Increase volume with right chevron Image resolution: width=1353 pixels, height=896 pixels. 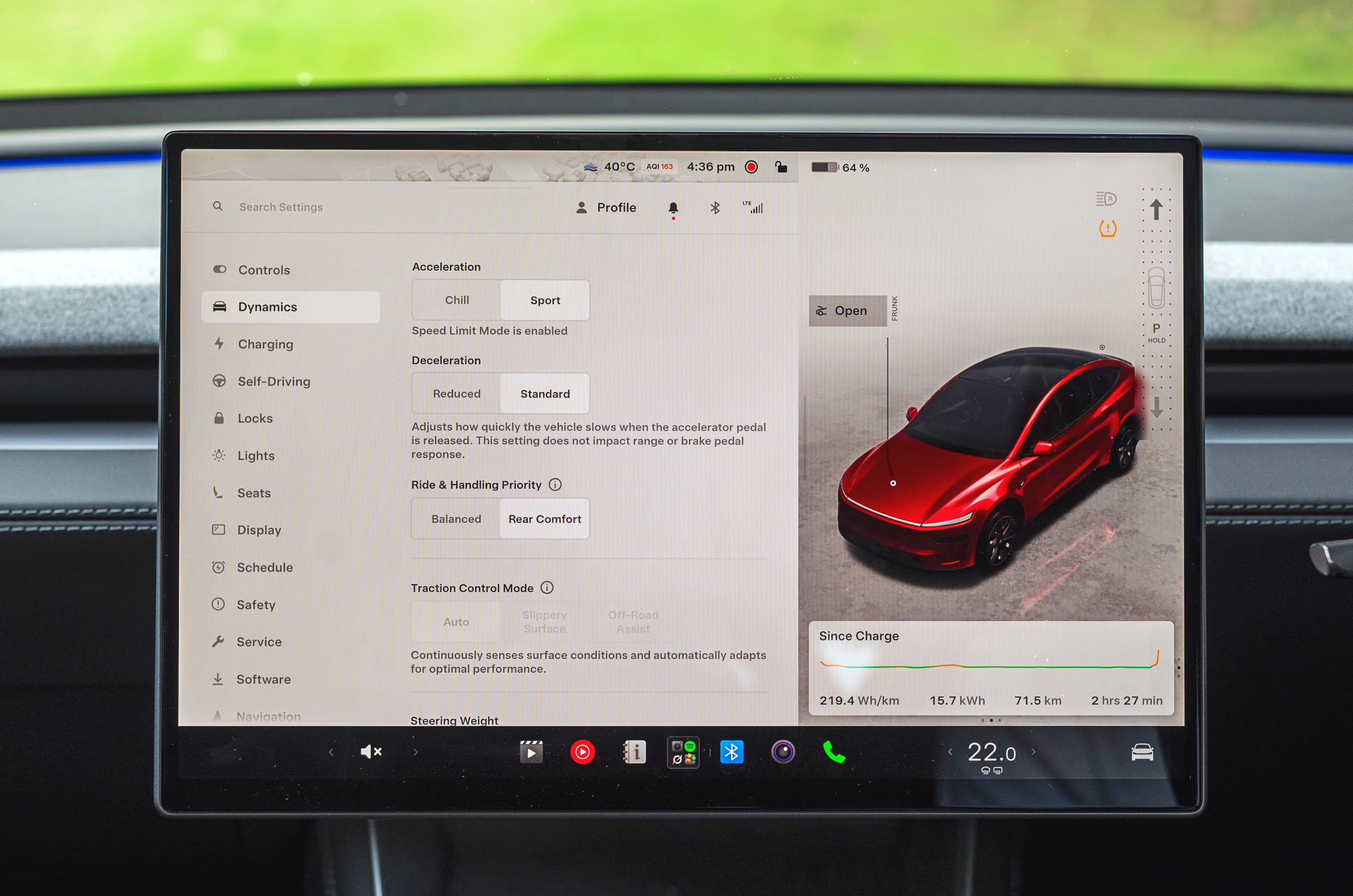(416, 752)
